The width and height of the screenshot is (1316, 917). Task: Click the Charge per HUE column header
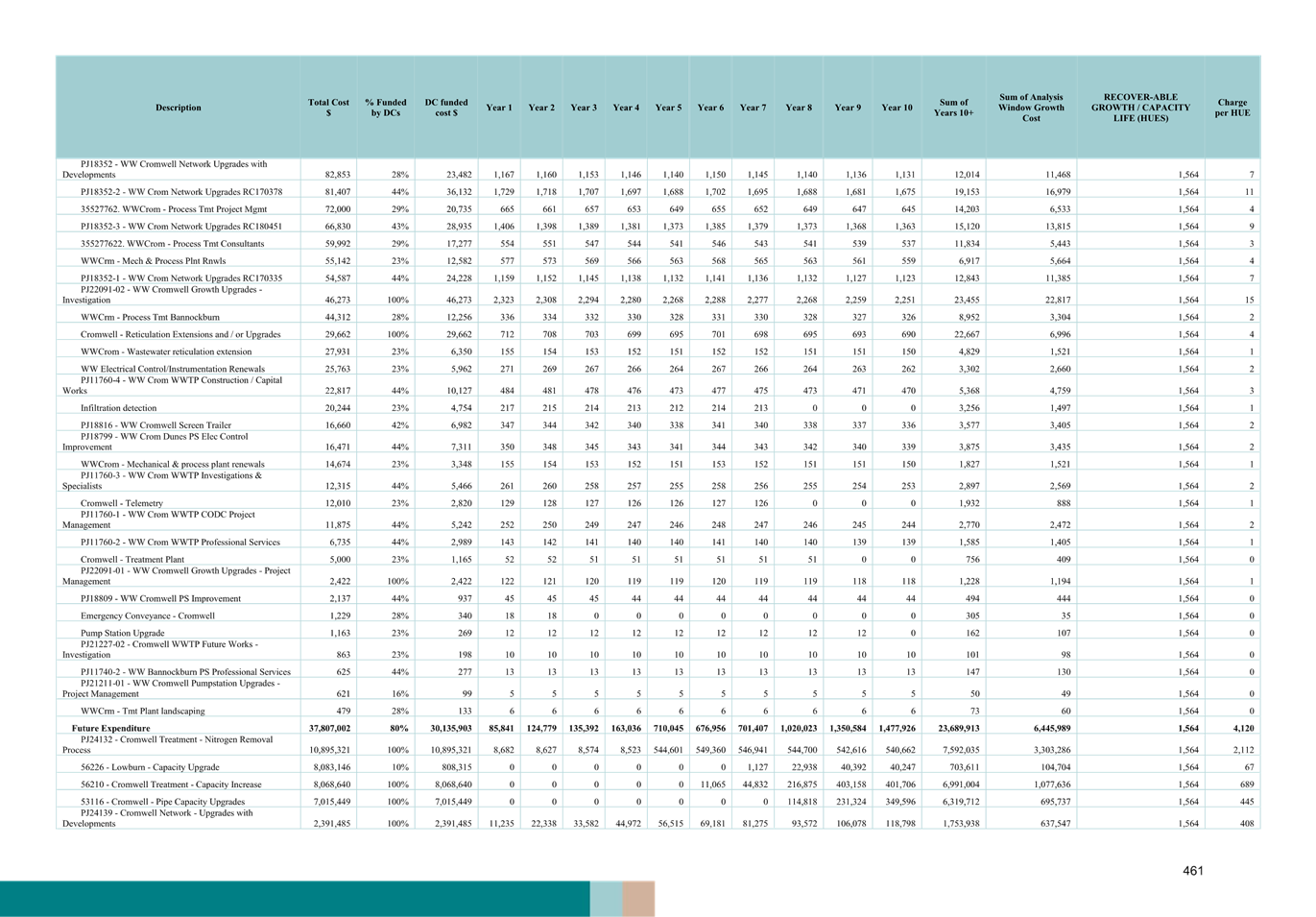(x=1232, y=108)
